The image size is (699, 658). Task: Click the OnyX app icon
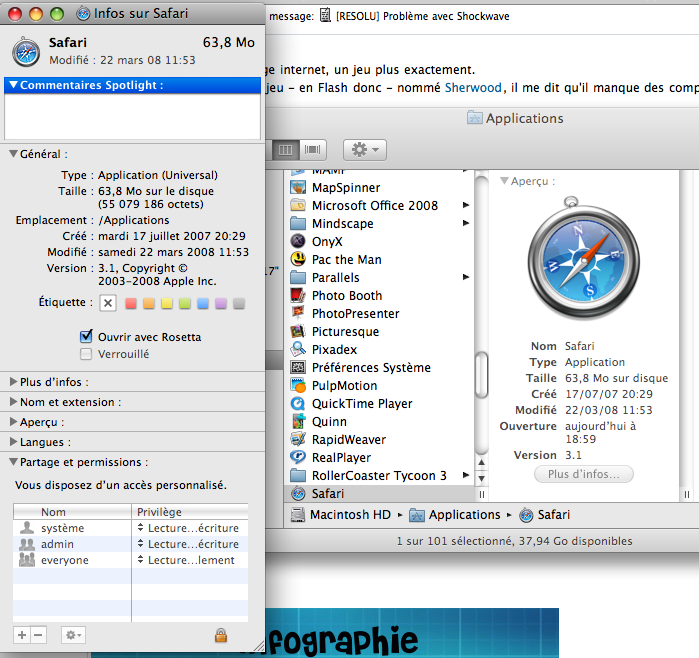298,241
